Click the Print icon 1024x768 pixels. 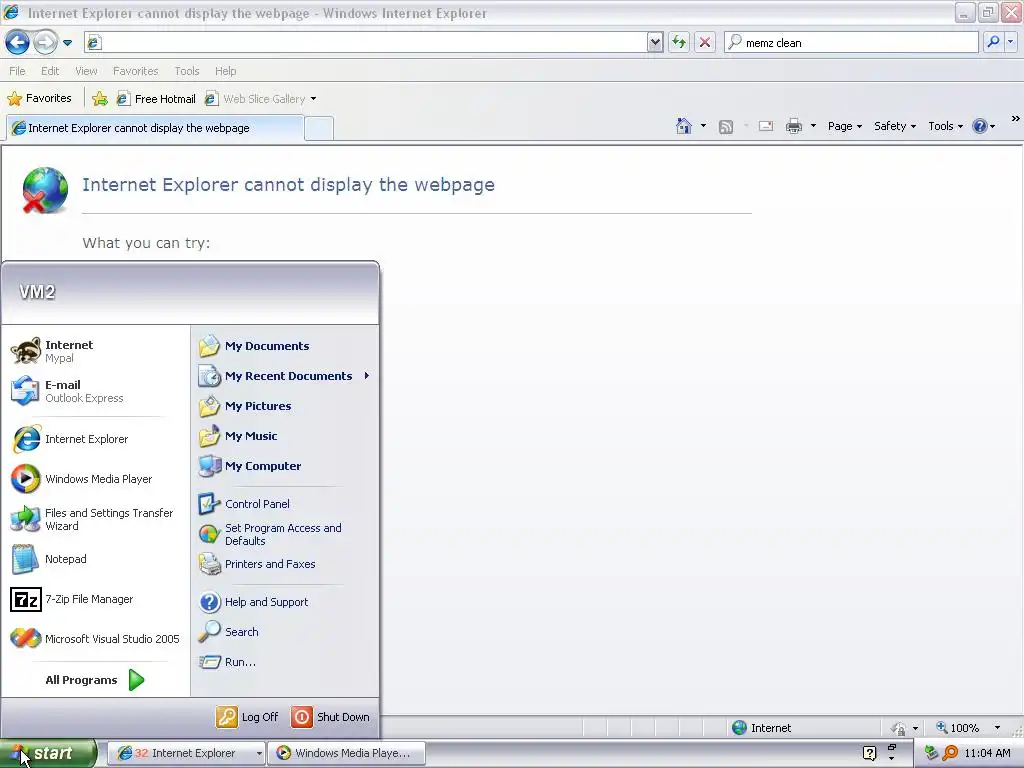point(793,126)
